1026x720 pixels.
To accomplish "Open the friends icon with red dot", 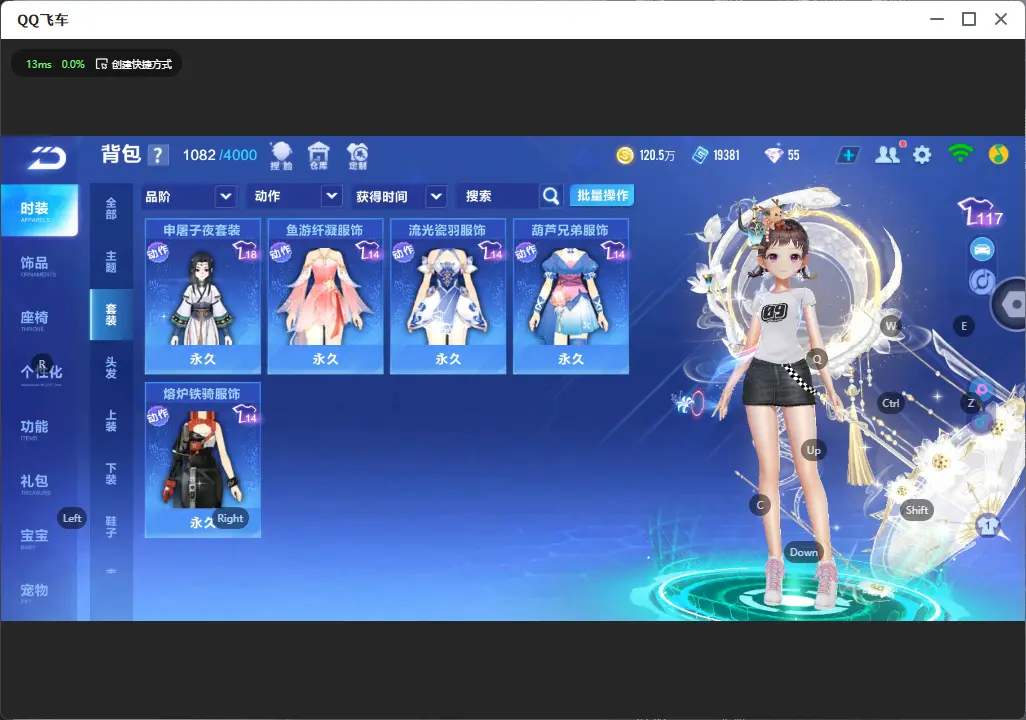I will (889, 154).
